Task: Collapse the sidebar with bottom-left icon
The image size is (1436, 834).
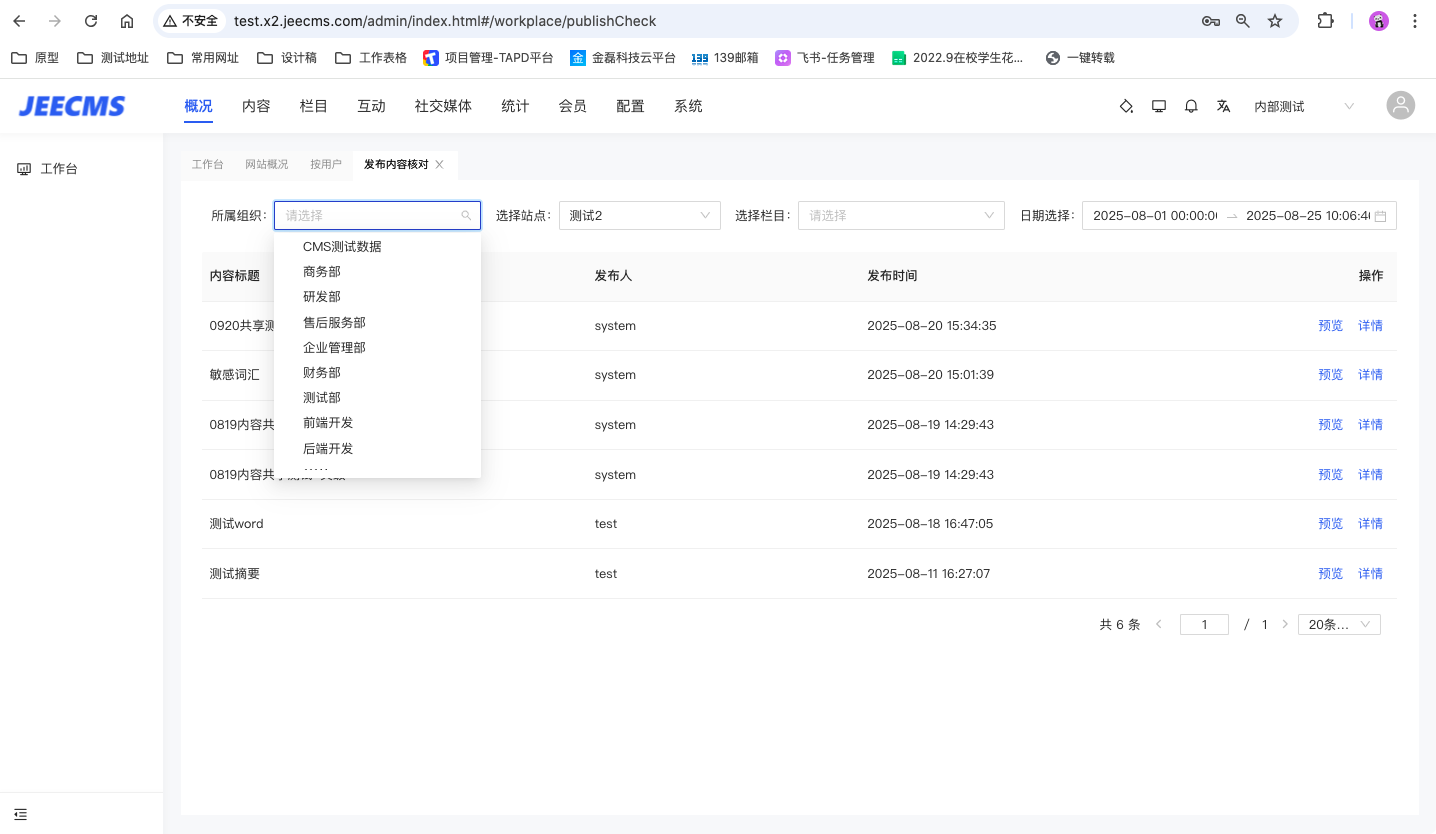Action: [x=21, y=814]
